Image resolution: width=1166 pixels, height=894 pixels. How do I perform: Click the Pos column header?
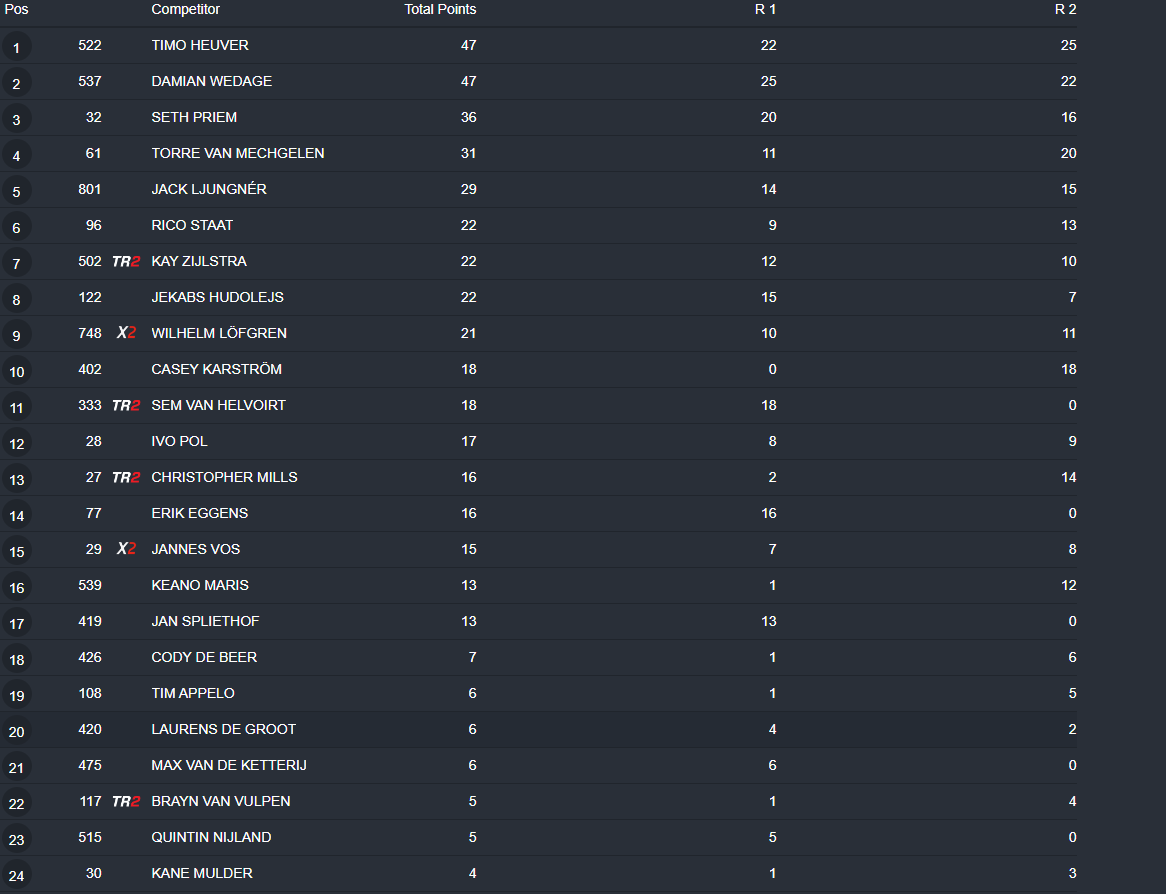tap(17, 10)
